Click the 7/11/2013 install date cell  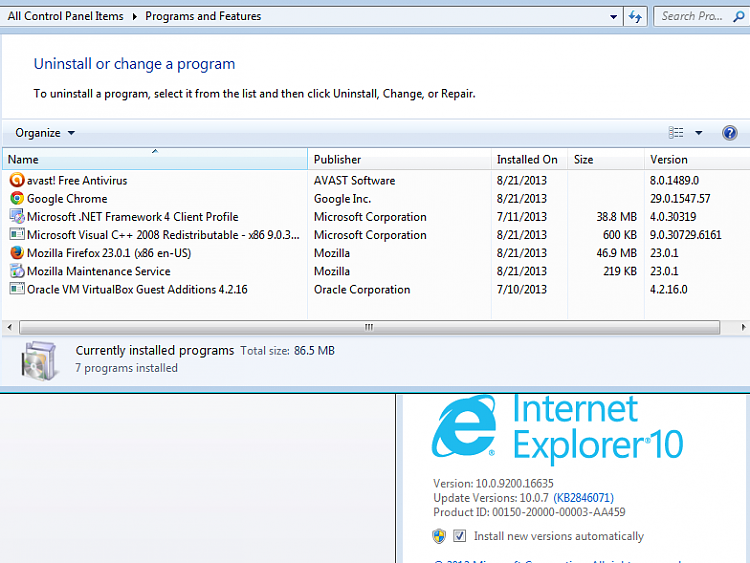click(x=521, y=217)
